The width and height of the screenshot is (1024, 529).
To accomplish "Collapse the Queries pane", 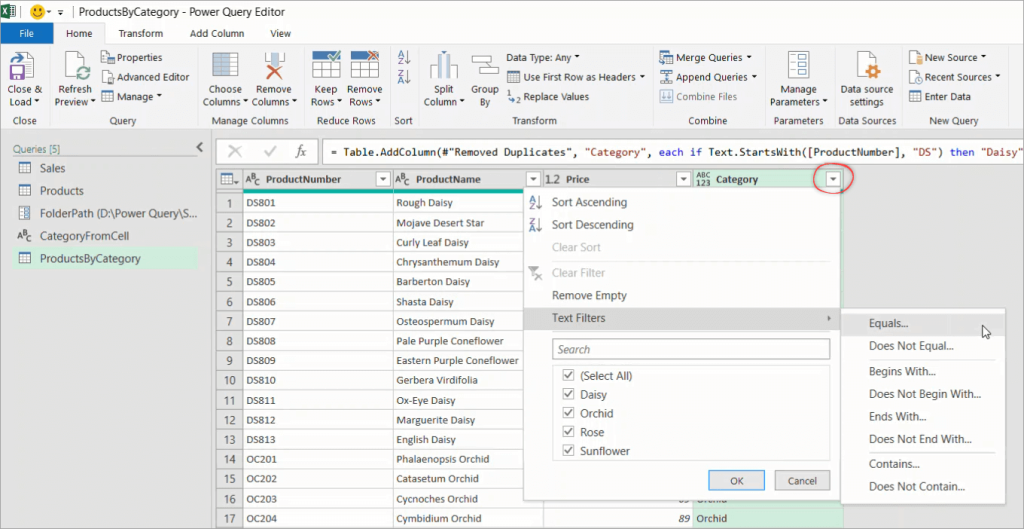I will point(200,148).
